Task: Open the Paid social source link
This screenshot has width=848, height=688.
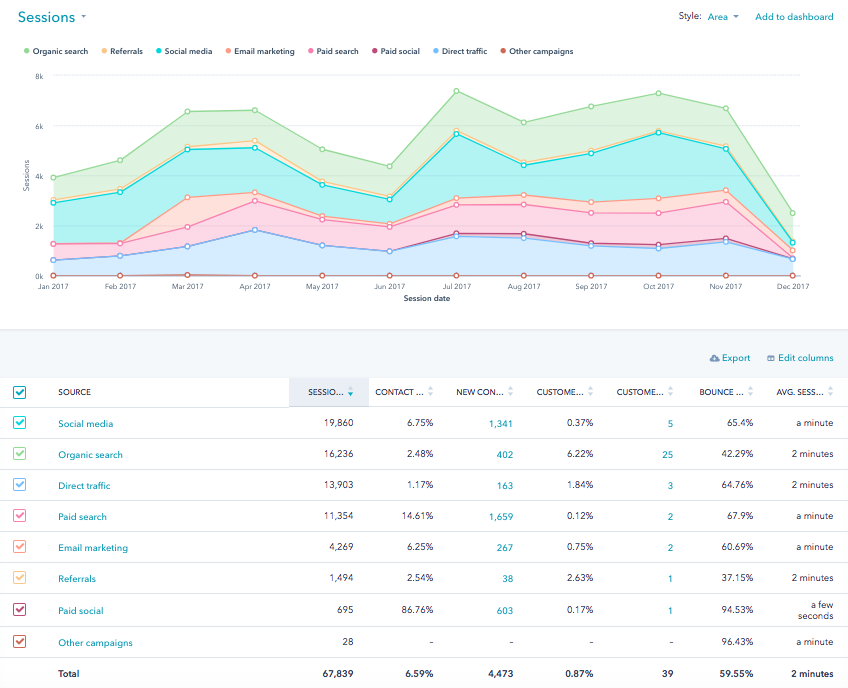Action: tap(81, 611)
